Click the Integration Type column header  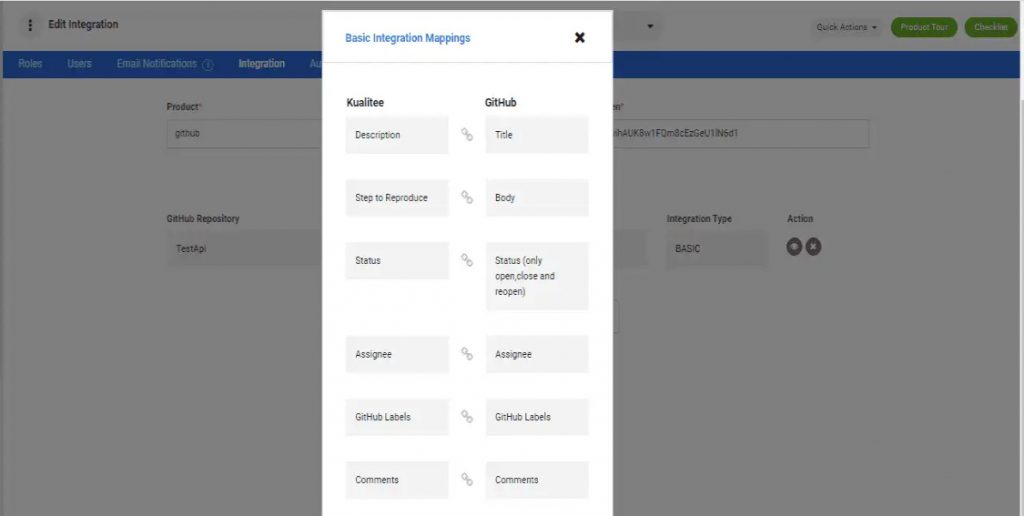(x=699, y=219)
